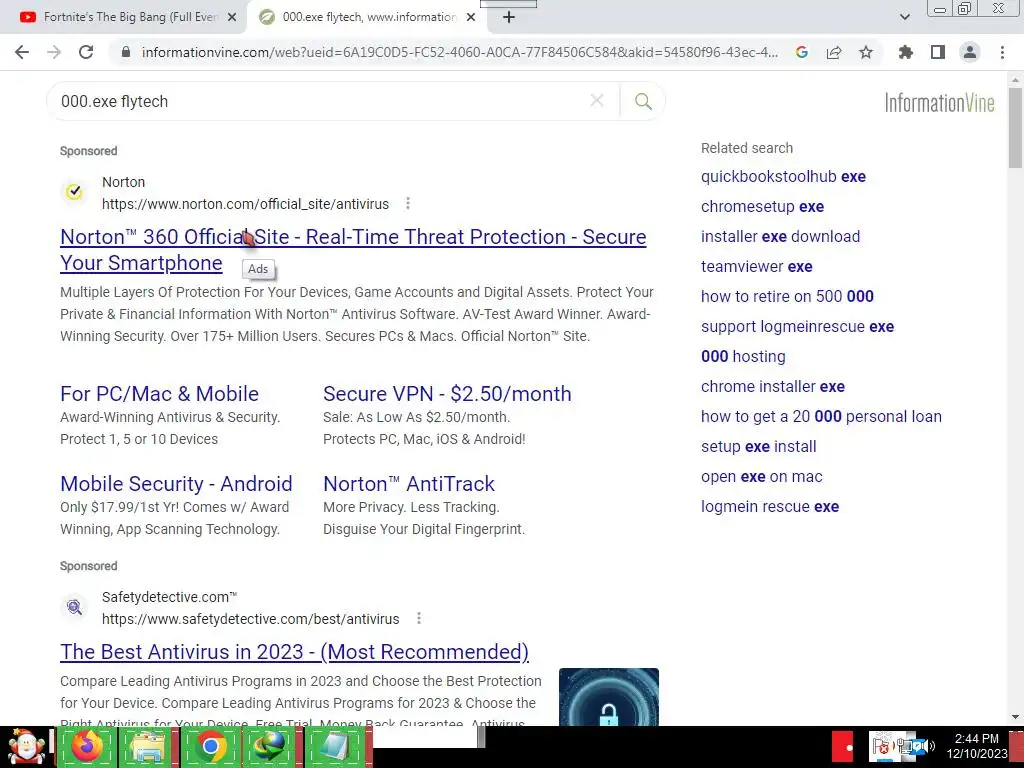Open the Mobile Security - Android link
The image size is (1024, 768).
tap(176, 484)
